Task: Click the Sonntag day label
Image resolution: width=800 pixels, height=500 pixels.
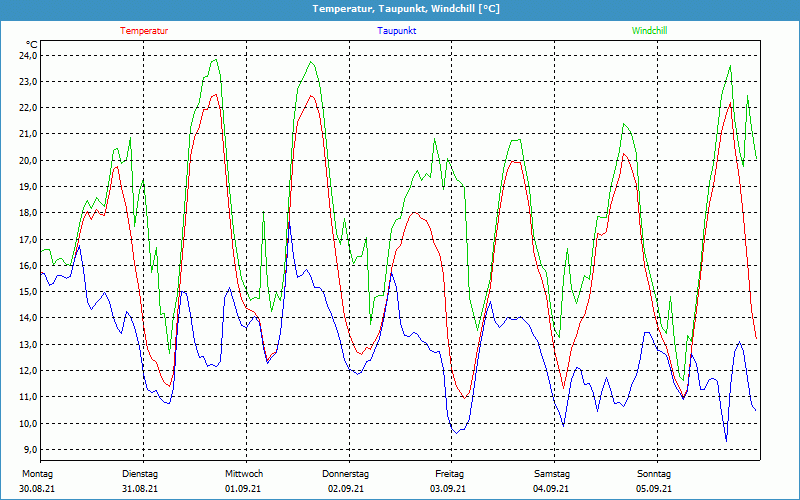Action: (x=654, y=474)
